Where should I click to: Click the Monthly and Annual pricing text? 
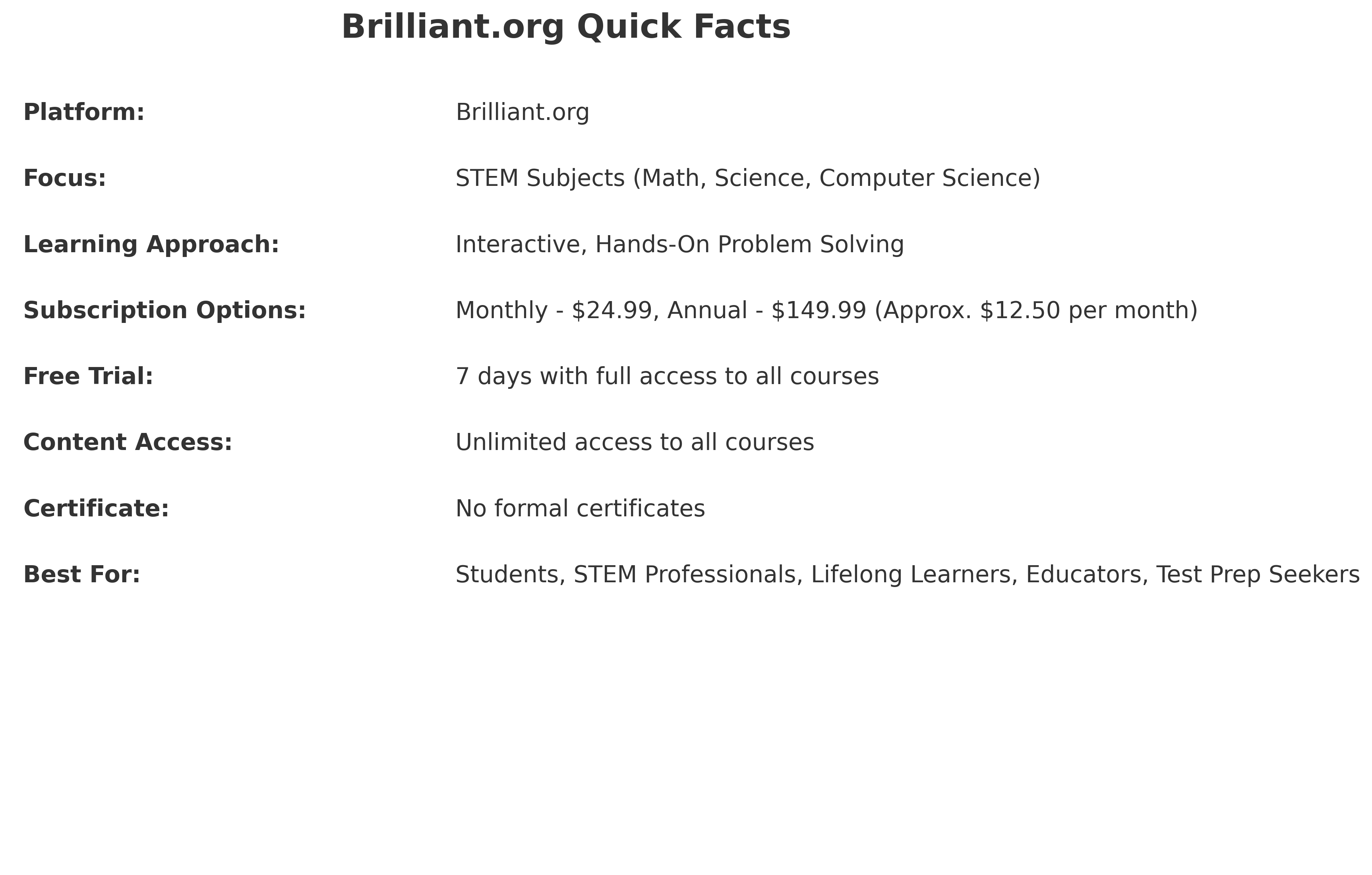tap(827, 311)
